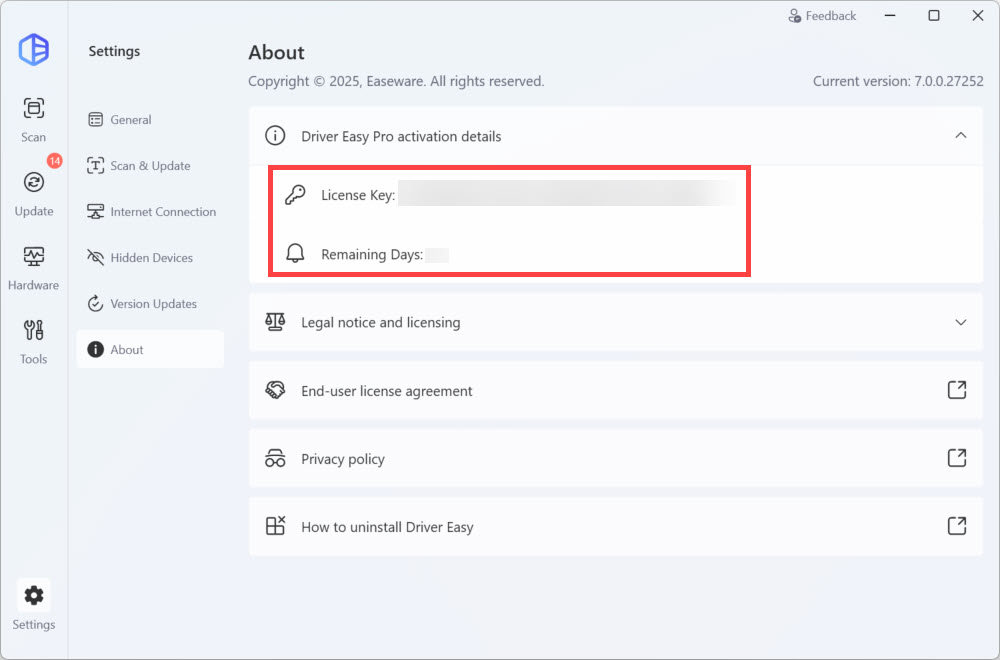1000x660 pixels.
Task: Click the Privacy policy glasses icon
Action: [275, 458]
